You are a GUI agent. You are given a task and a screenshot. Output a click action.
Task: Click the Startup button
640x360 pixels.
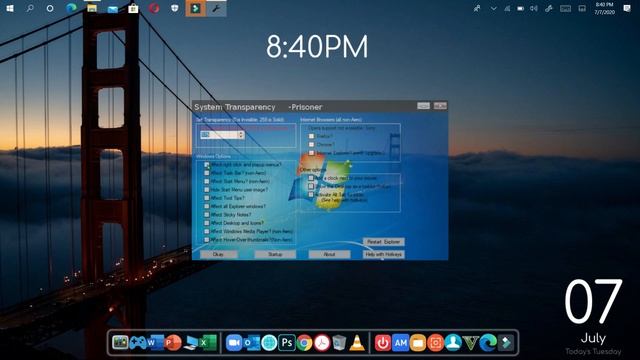coord(275,254)
